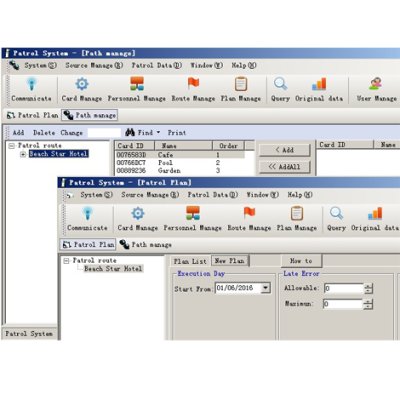This screenshot has width=400, height=400.
Task: Select Beach Star Hotel in Patrol Plan tree
Action: (x=113, y=269)
